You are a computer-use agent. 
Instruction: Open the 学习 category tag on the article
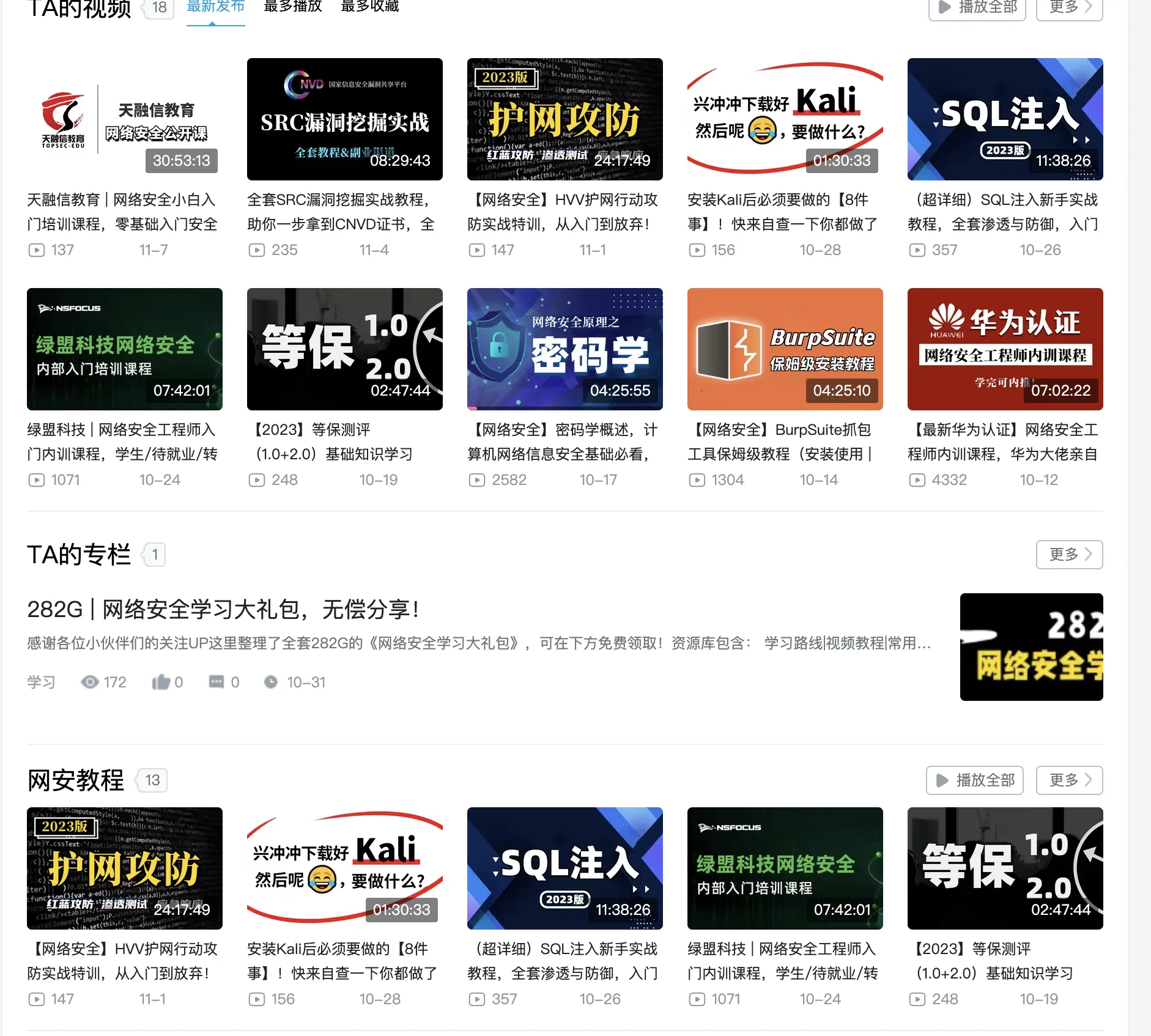(x=41, y=682)
